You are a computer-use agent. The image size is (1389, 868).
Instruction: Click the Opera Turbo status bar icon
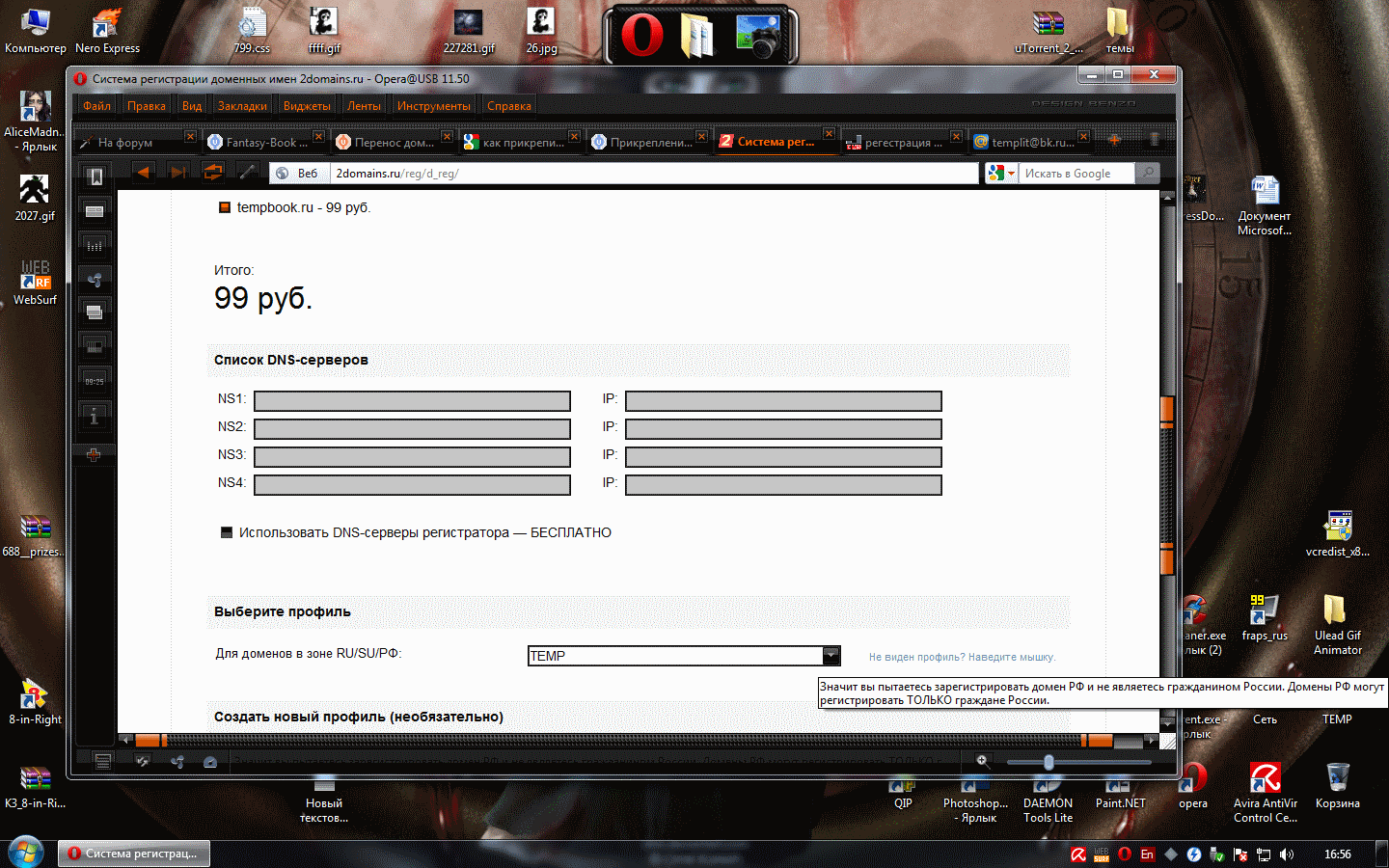pos(210,761)
